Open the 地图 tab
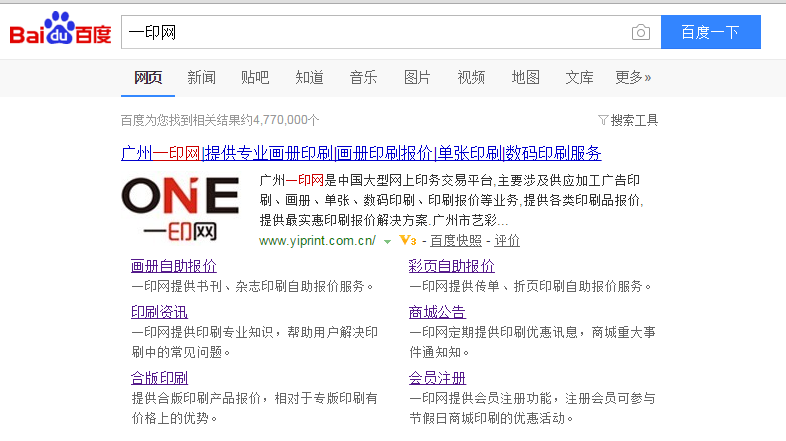 pos(525,78)
